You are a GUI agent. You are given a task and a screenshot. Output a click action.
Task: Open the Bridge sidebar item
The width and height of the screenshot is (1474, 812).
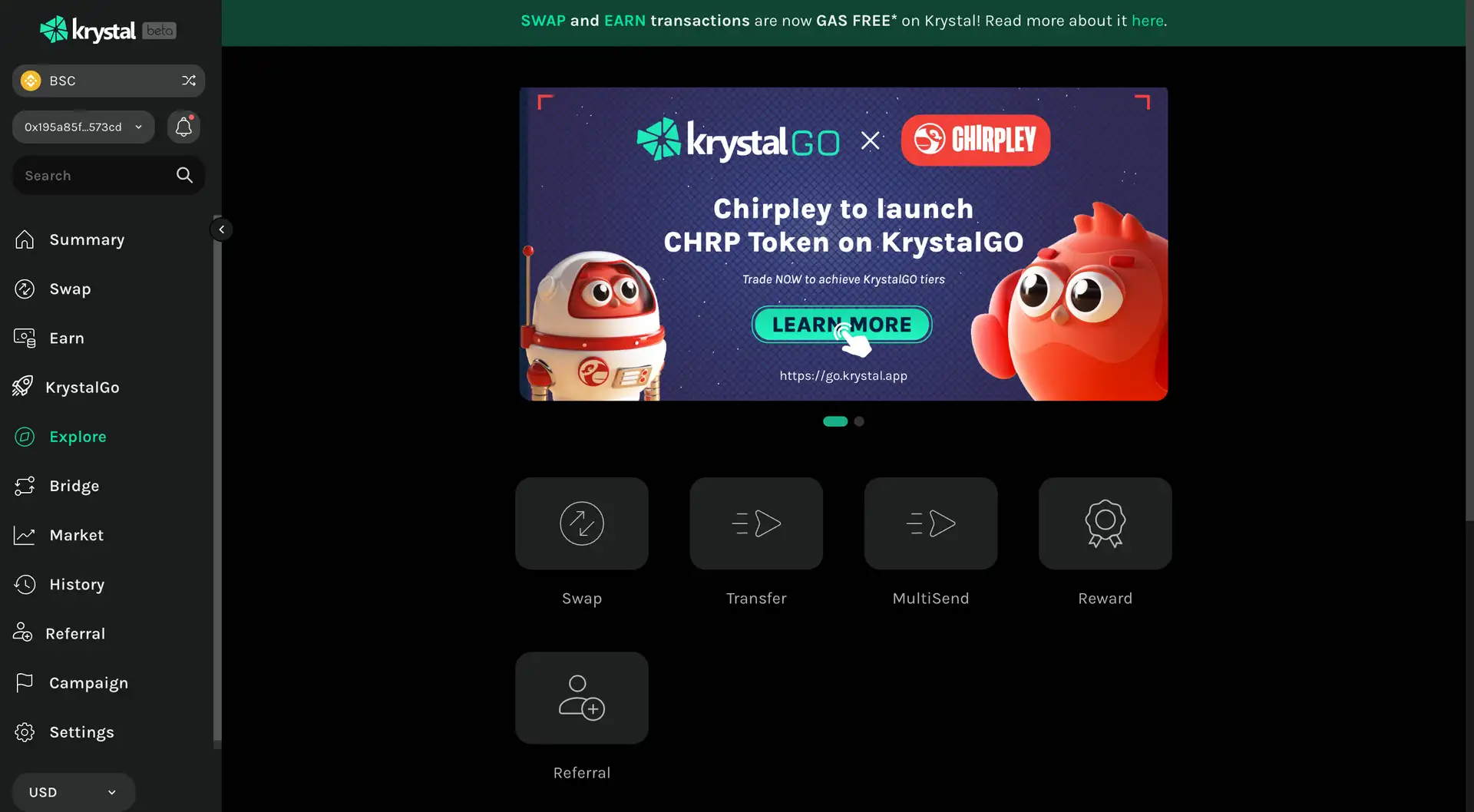click(74, 486)
